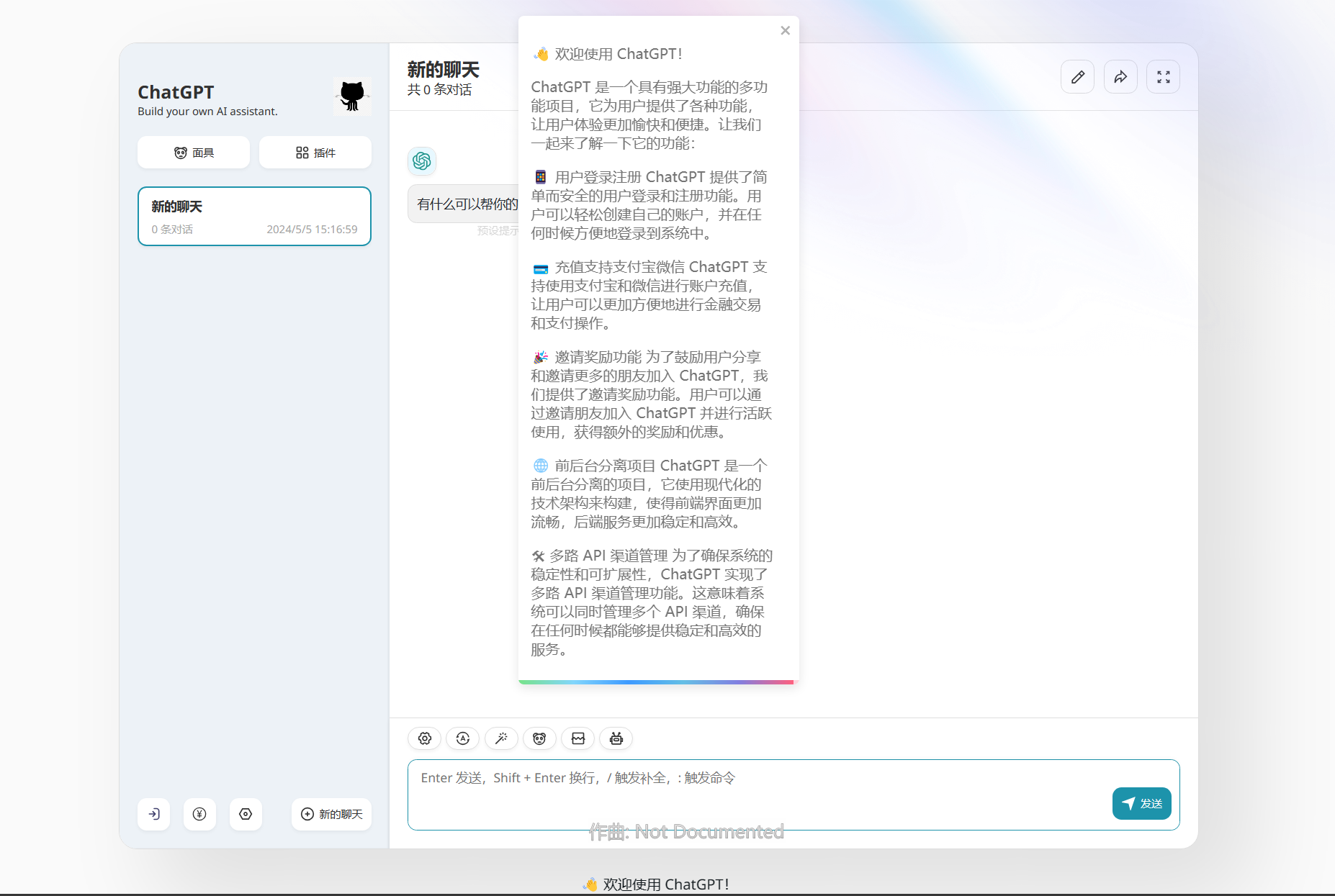Click the clear context image icon

coord(577,738)
